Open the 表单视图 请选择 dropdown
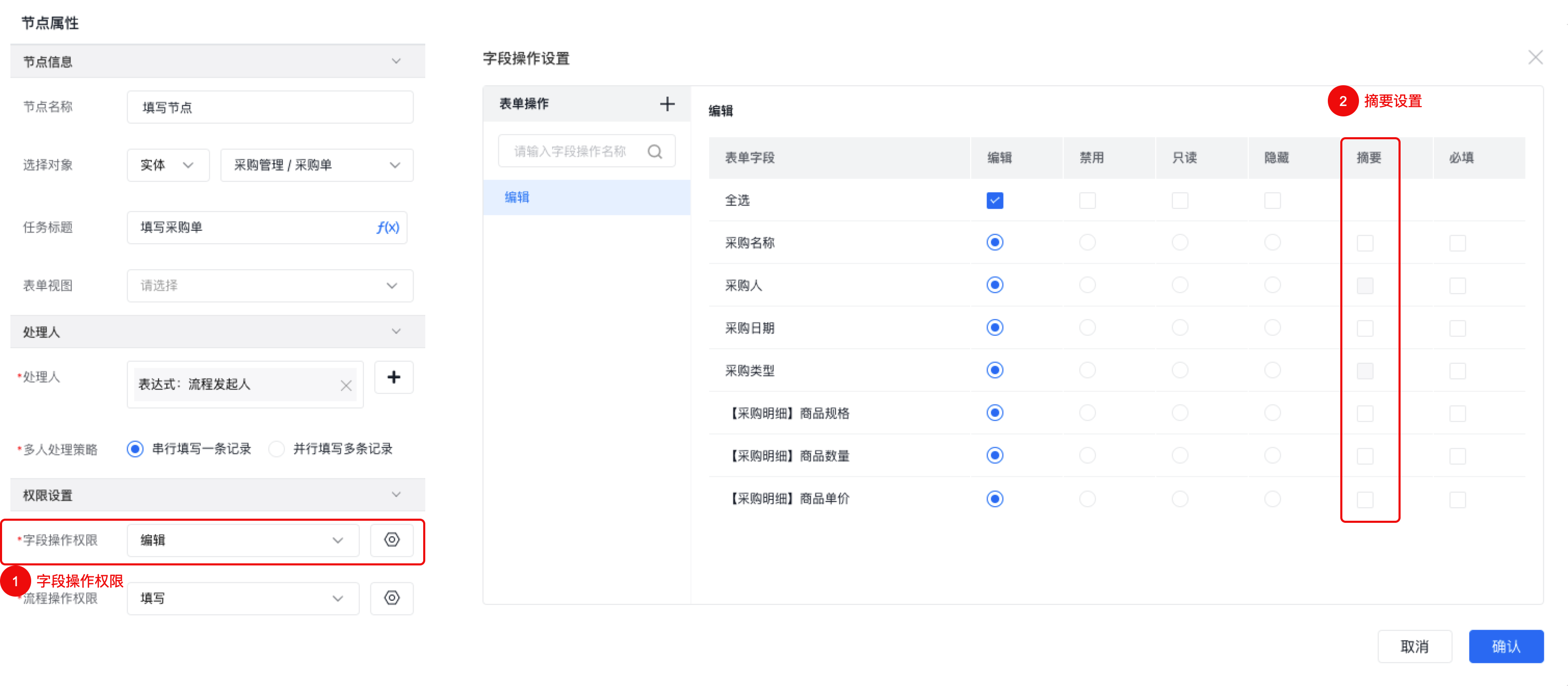The width and height of the screenshot is (1568, 686). click(270, 285)
